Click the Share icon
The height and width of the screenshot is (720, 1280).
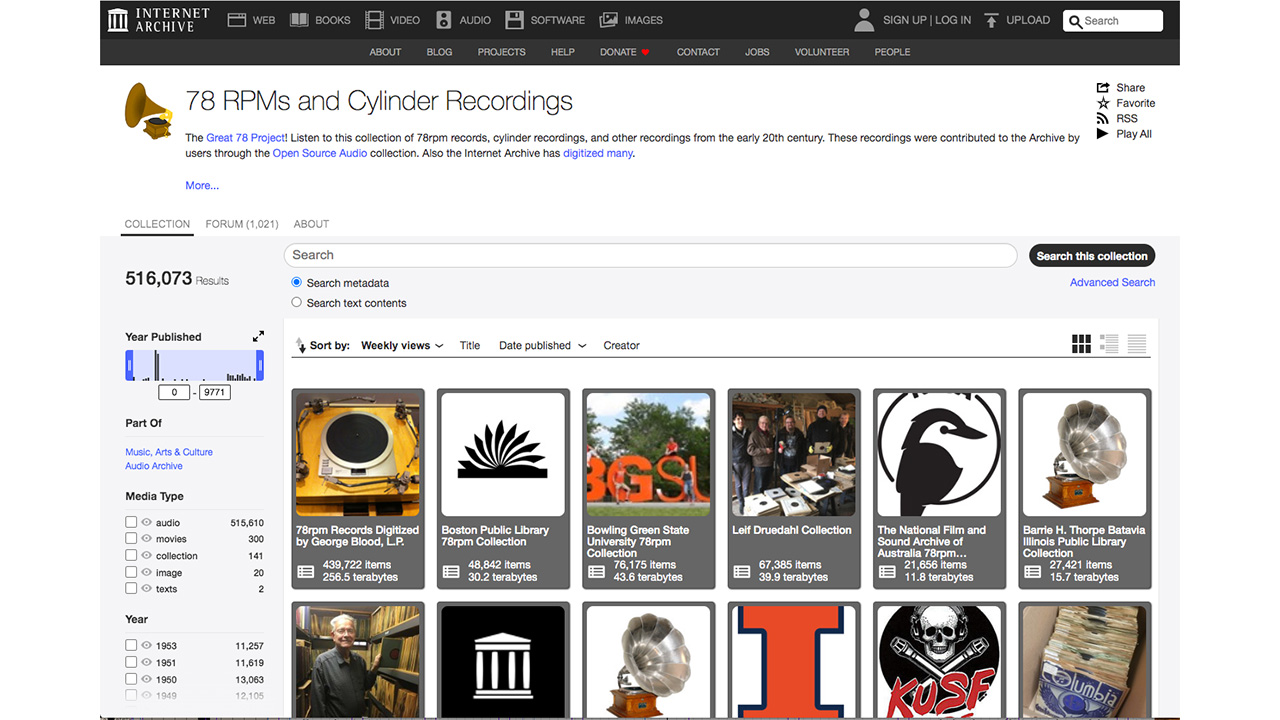pos(1103,88)
